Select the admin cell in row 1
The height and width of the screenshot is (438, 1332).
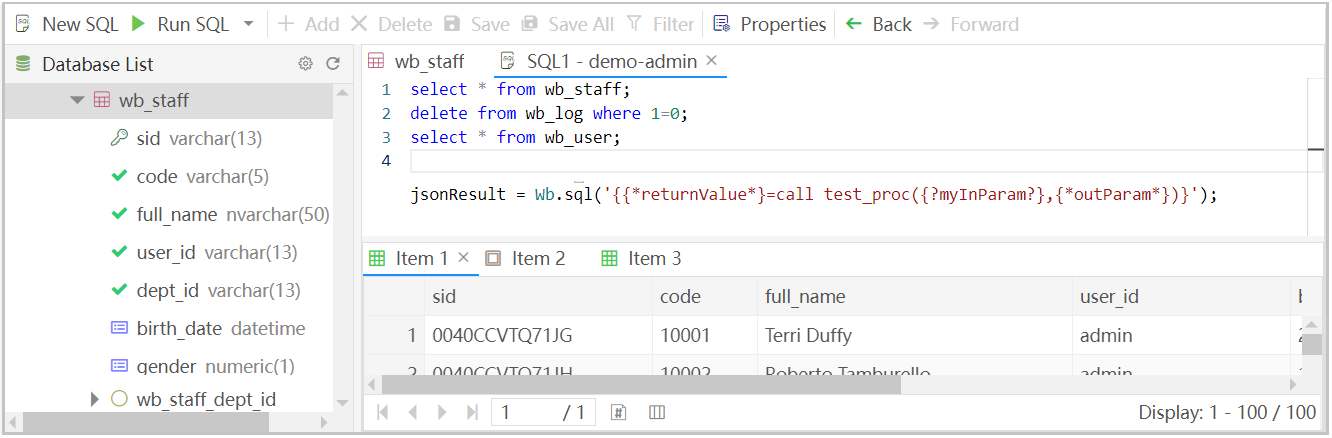pos(1181,335)
